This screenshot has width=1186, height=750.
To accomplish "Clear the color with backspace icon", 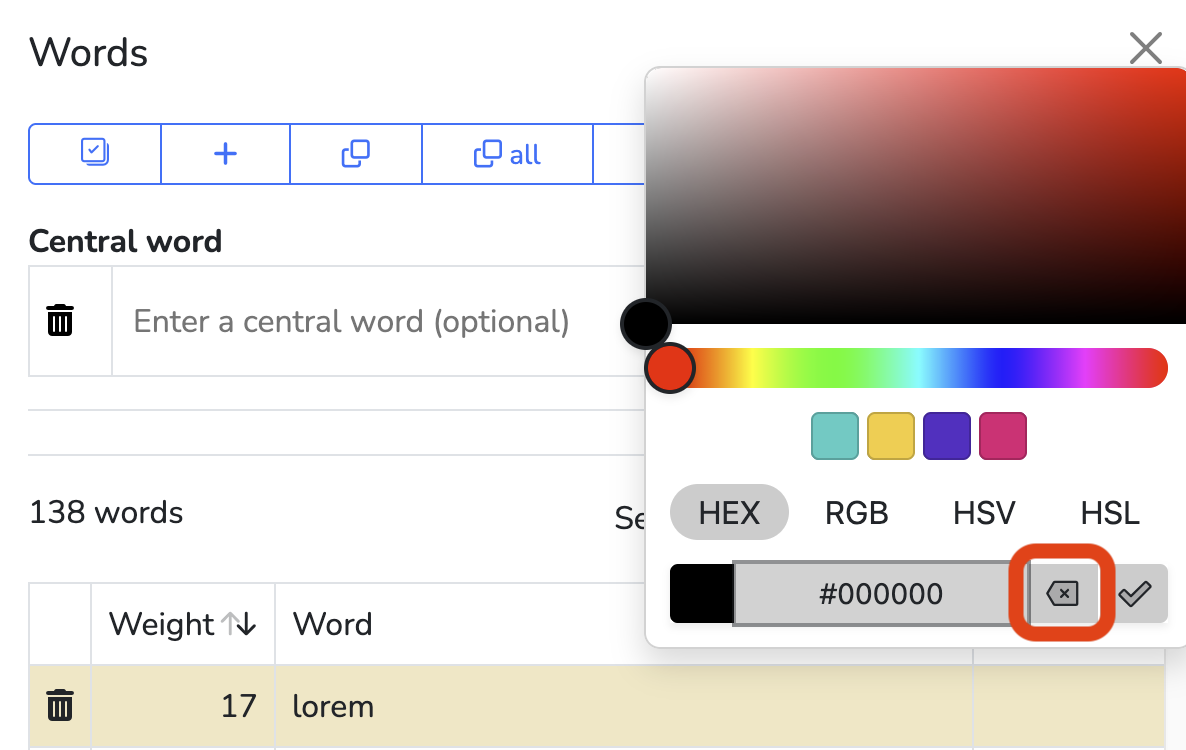I will point(1062,594).
